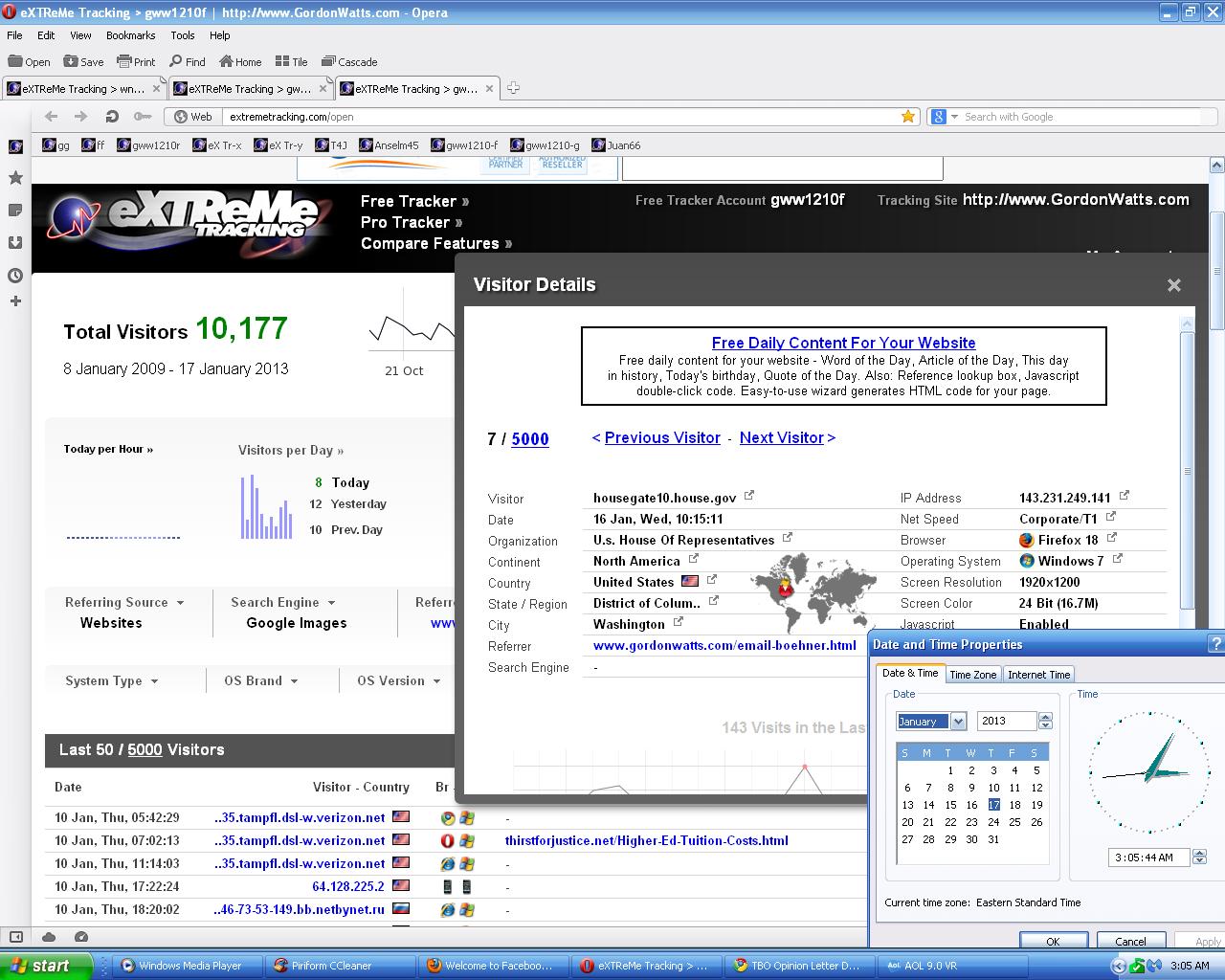The image size is (1225, 980).
Task: Click Cancel in Date and Time Properties
Action: pos(1130,941)
